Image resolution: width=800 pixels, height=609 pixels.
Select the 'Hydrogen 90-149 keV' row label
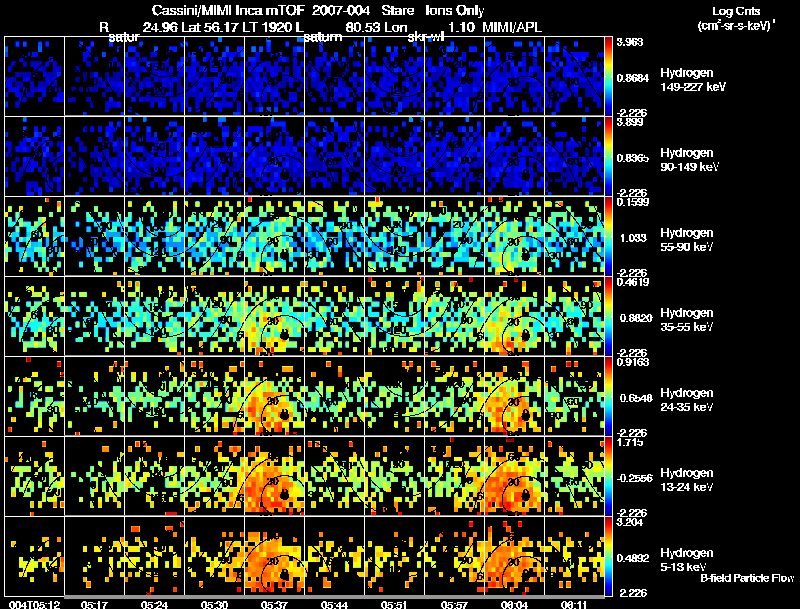coord(690,160)
